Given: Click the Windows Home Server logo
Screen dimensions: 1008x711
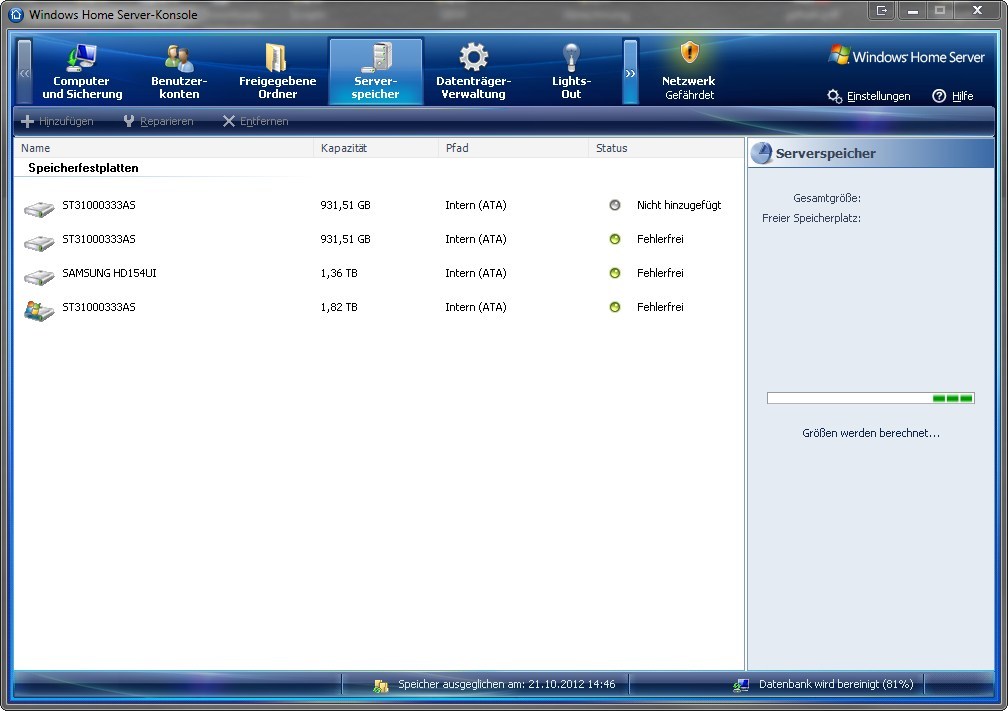Looking at the screenshot, I should (x=906, y=56).
